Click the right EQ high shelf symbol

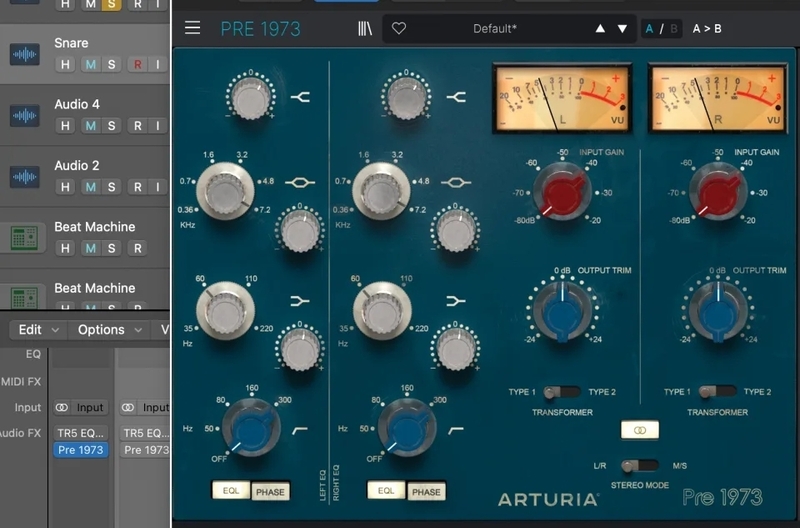pyautogui.click(x=456, y=96)
